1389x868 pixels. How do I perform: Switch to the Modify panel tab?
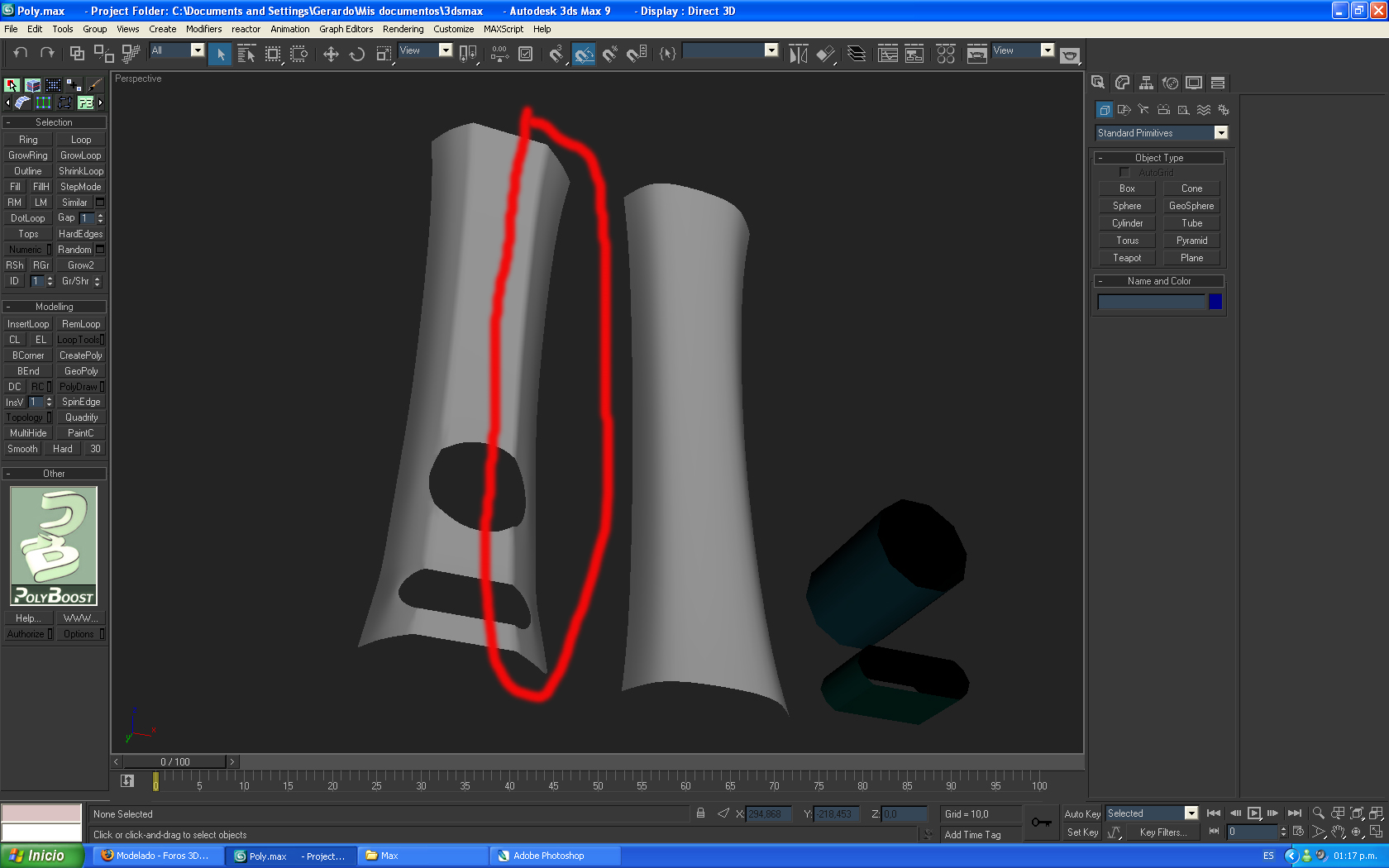1122,83
